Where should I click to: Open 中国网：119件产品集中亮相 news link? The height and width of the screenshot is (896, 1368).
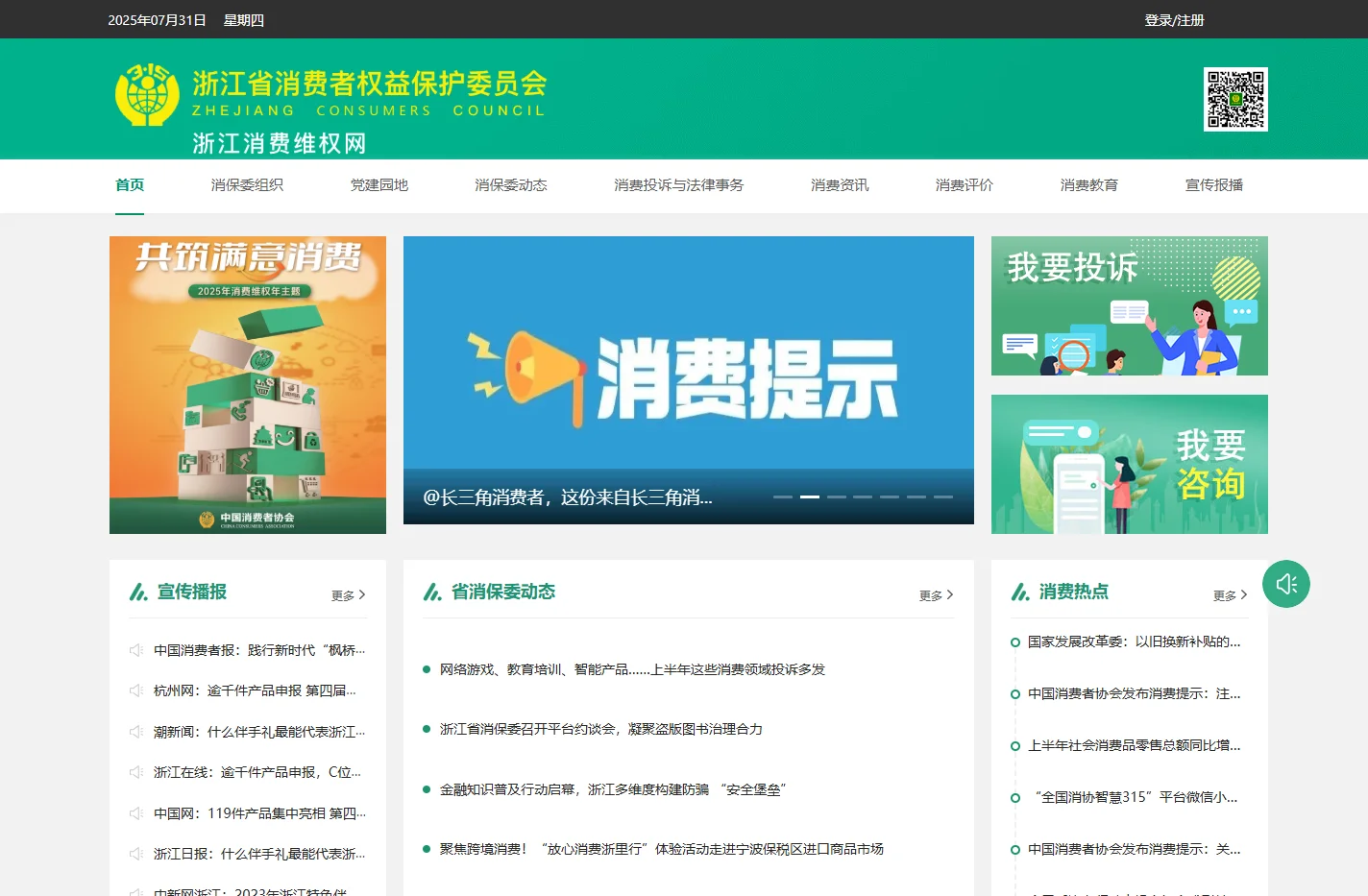(259, 813)
